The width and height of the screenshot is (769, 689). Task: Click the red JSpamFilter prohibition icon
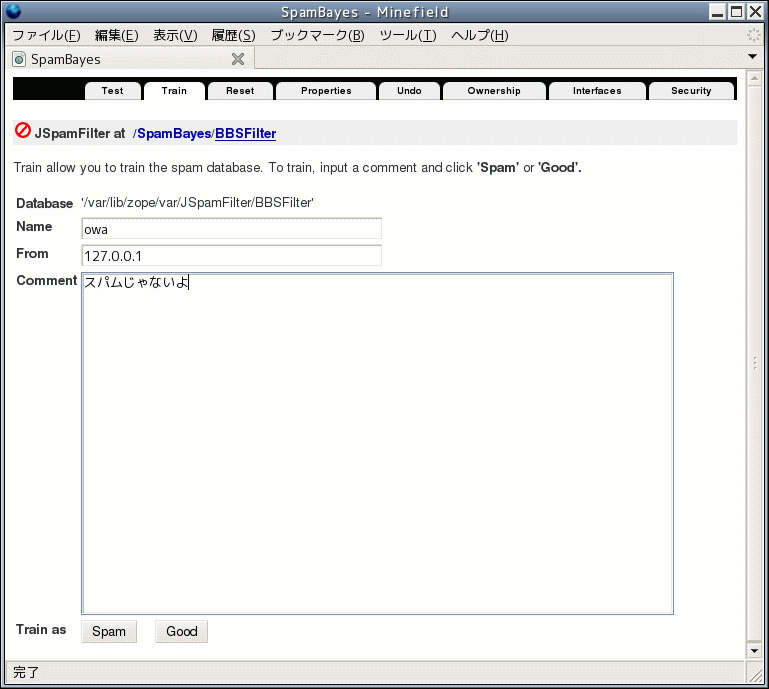coord(23,131)
